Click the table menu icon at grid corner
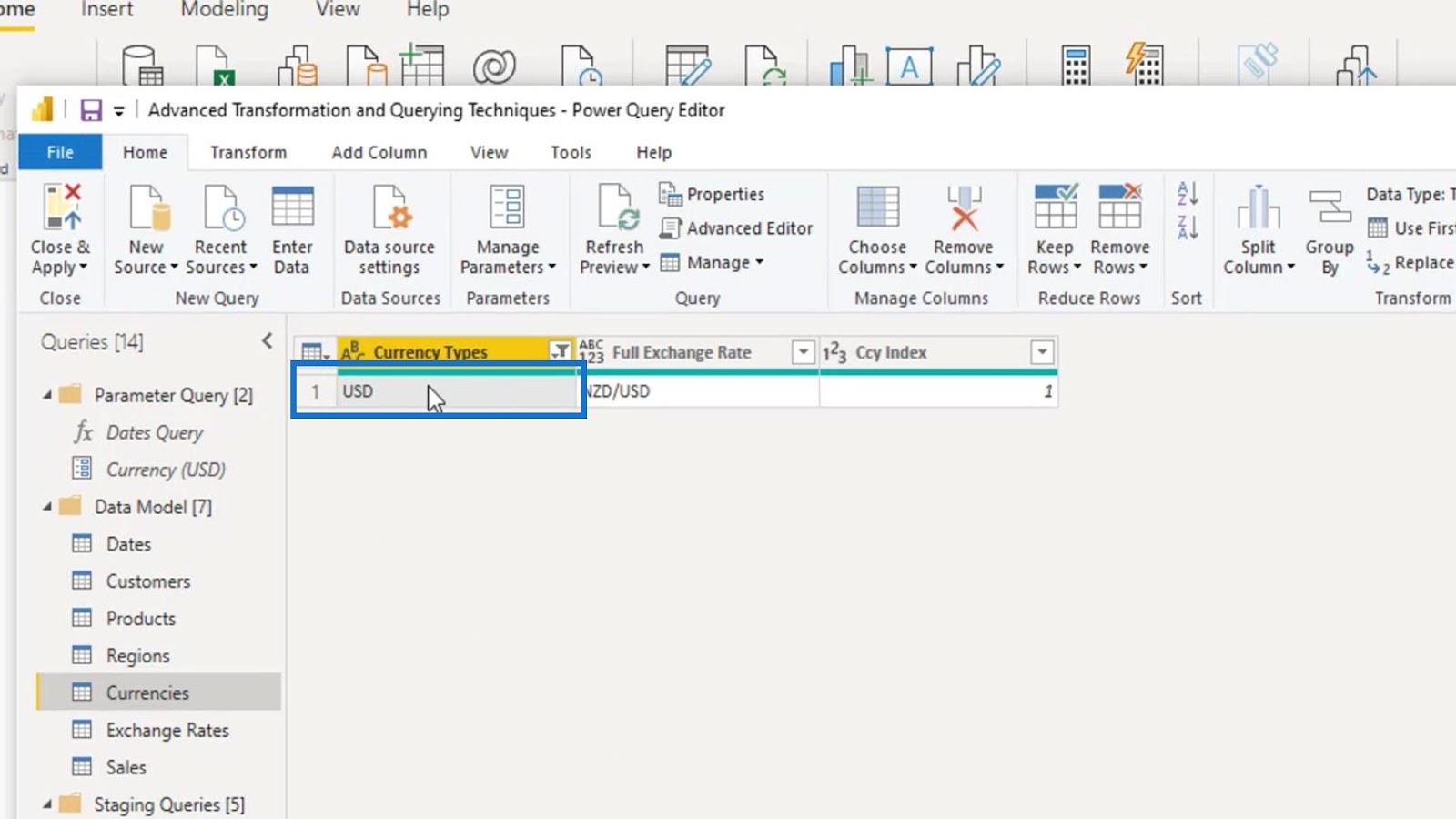Viewport: 1456px width, 819px height. (315, 352)
